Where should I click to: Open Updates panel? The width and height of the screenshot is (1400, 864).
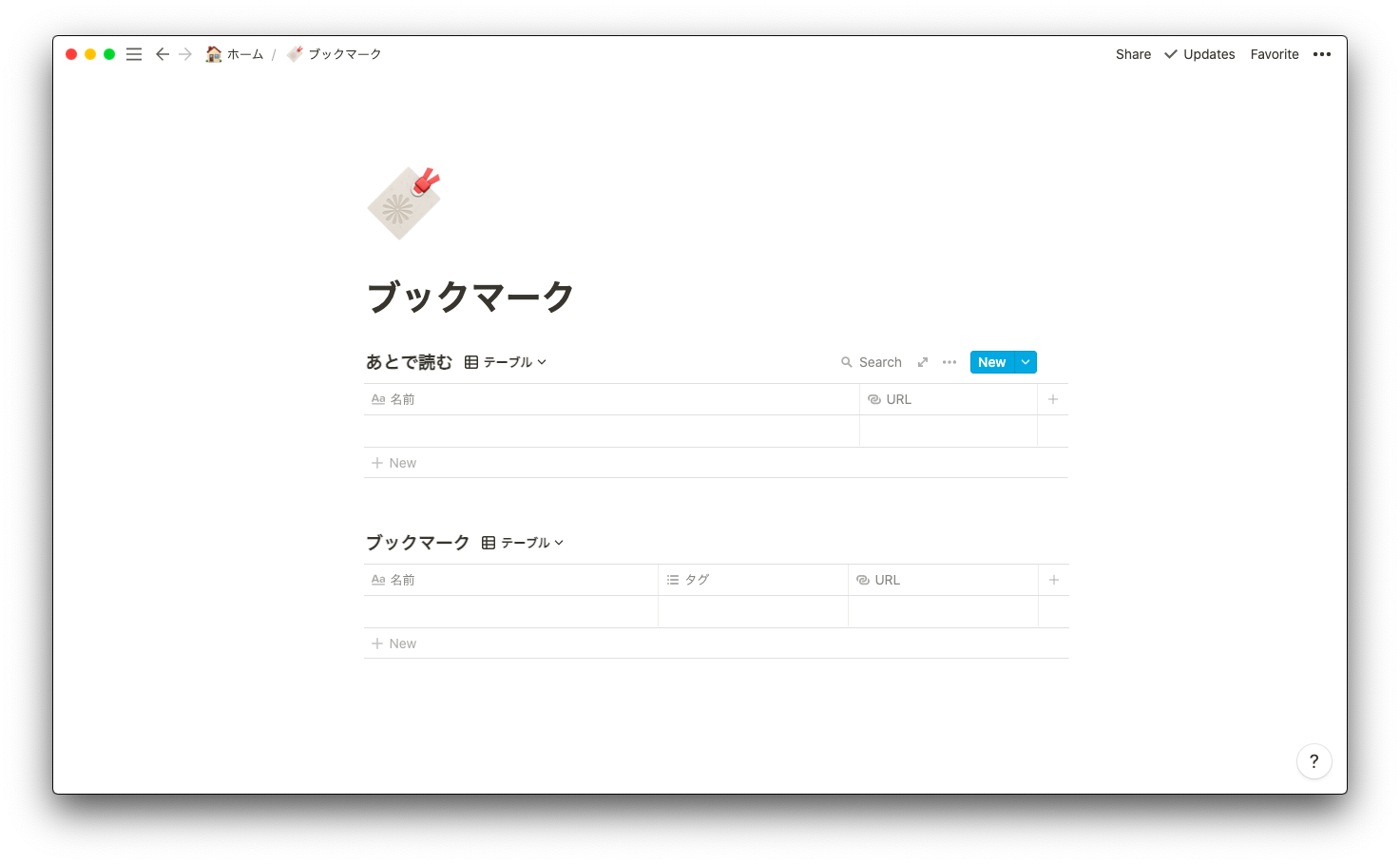1199,54
